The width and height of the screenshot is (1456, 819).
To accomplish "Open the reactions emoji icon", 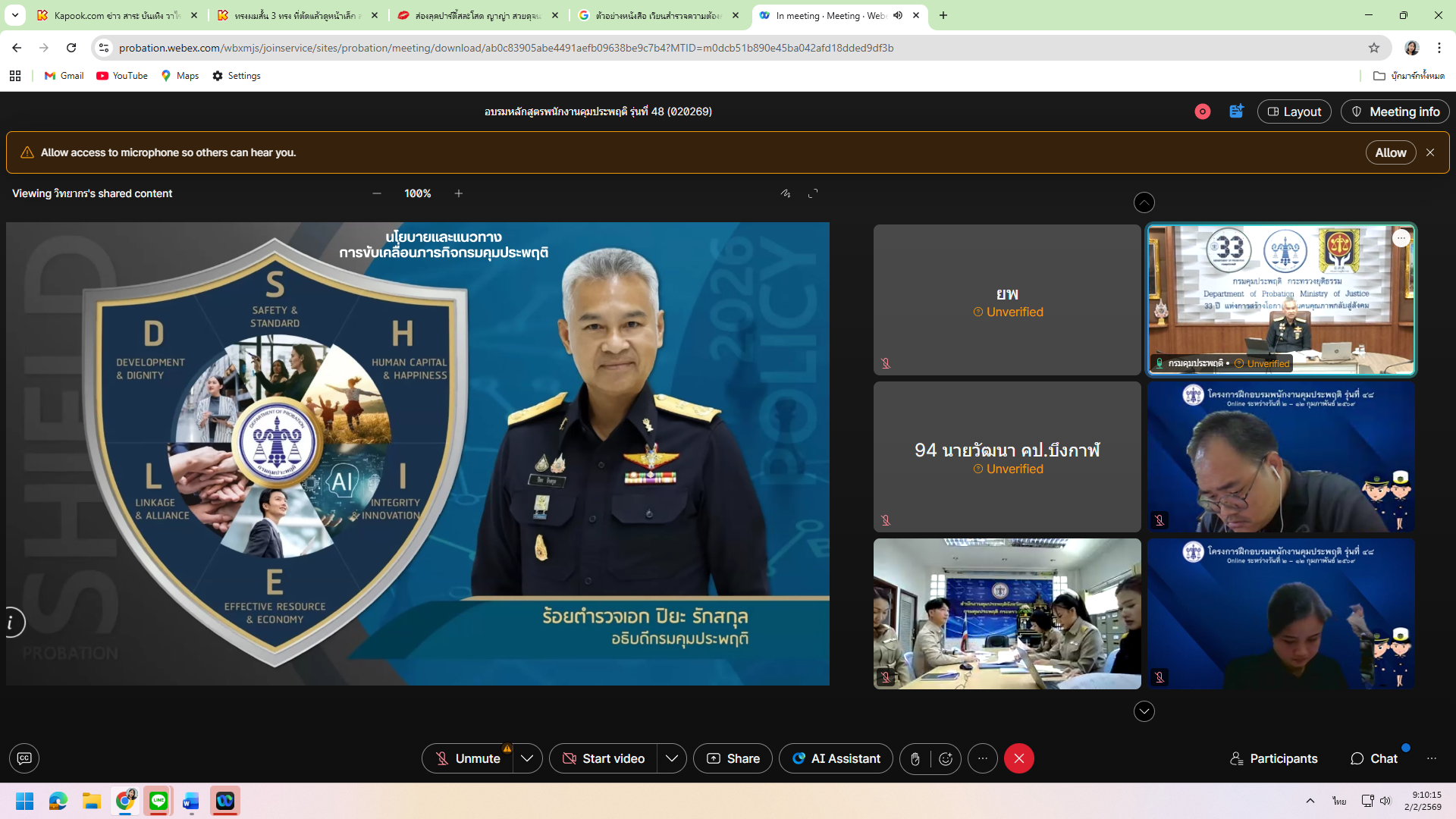I will pos(946,758).
